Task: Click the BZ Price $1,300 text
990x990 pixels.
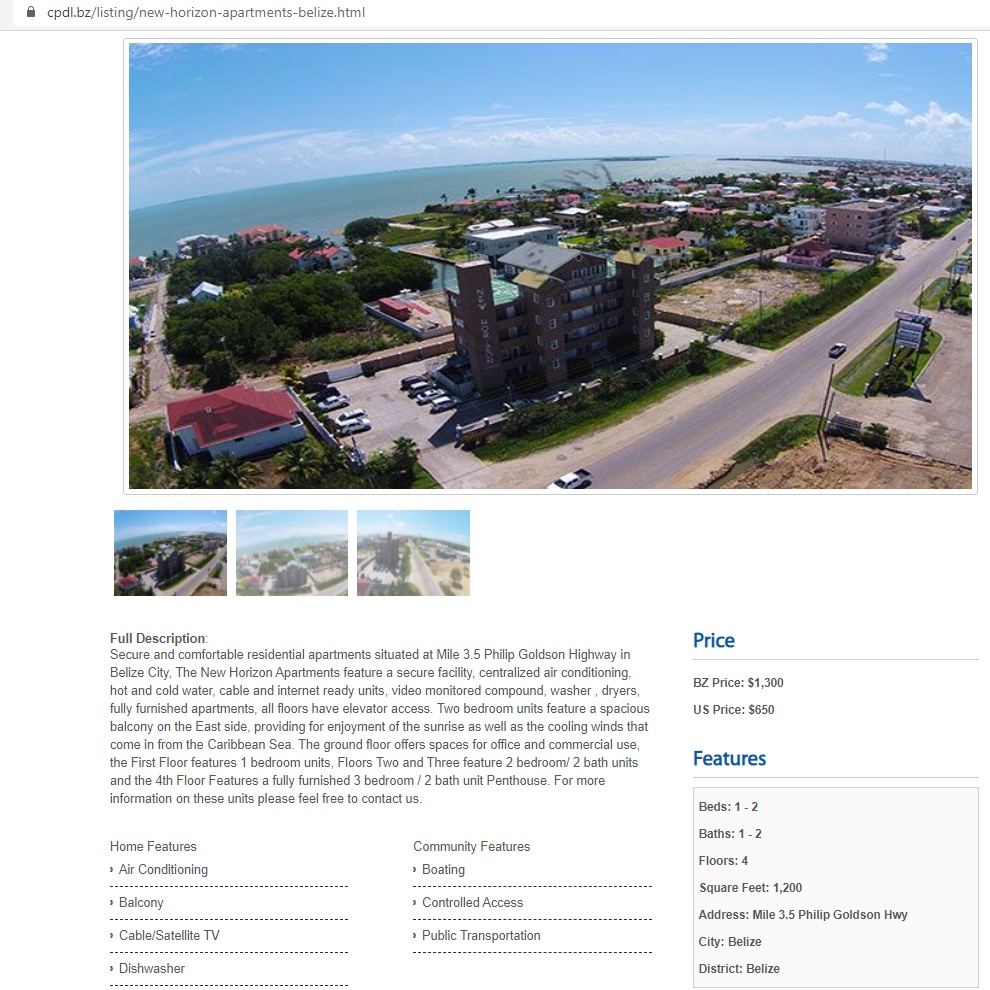Action: coord(738,683)
